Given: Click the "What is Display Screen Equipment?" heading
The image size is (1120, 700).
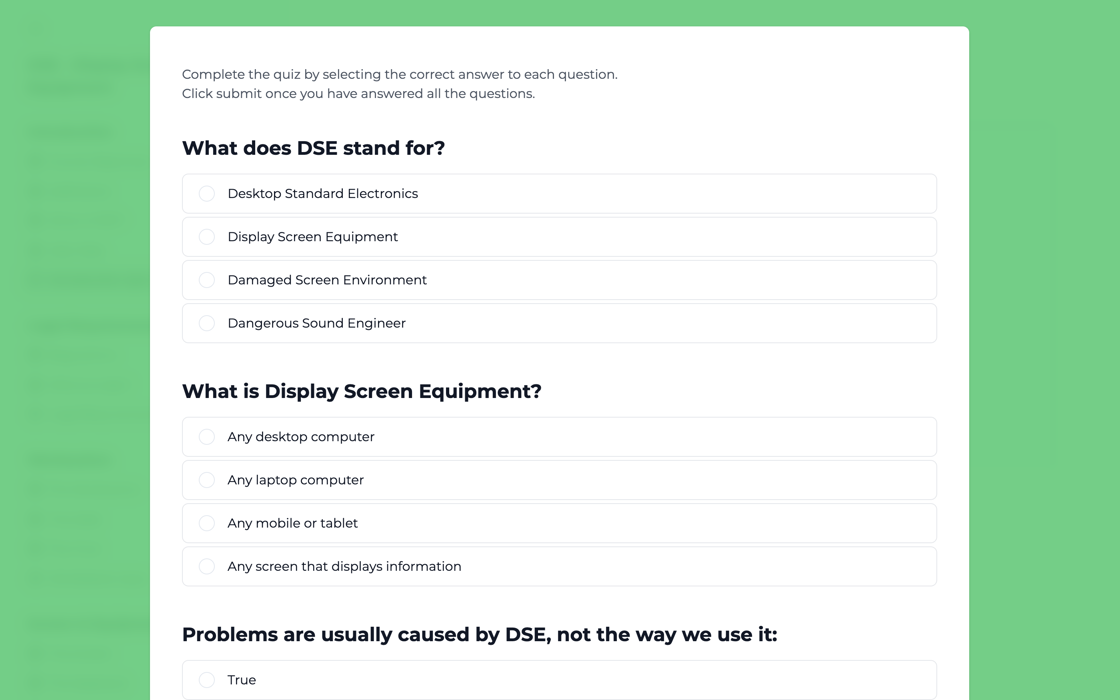Looking at the screenshot, I should (x=361, y=391).
